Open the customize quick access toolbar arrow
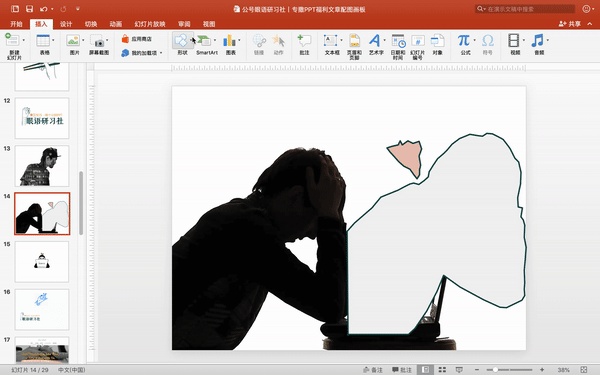Viewport: 600px width, 375px height. coord(78,8)
